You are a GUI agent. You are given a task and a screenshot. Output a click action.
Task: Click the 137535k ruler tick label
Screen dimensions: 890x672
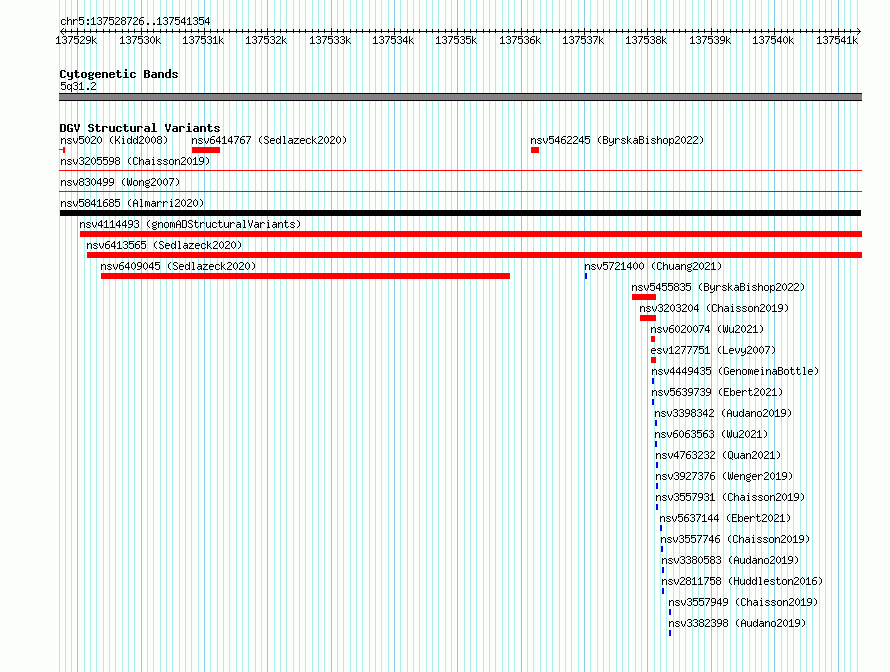click(x=456, y=41)
